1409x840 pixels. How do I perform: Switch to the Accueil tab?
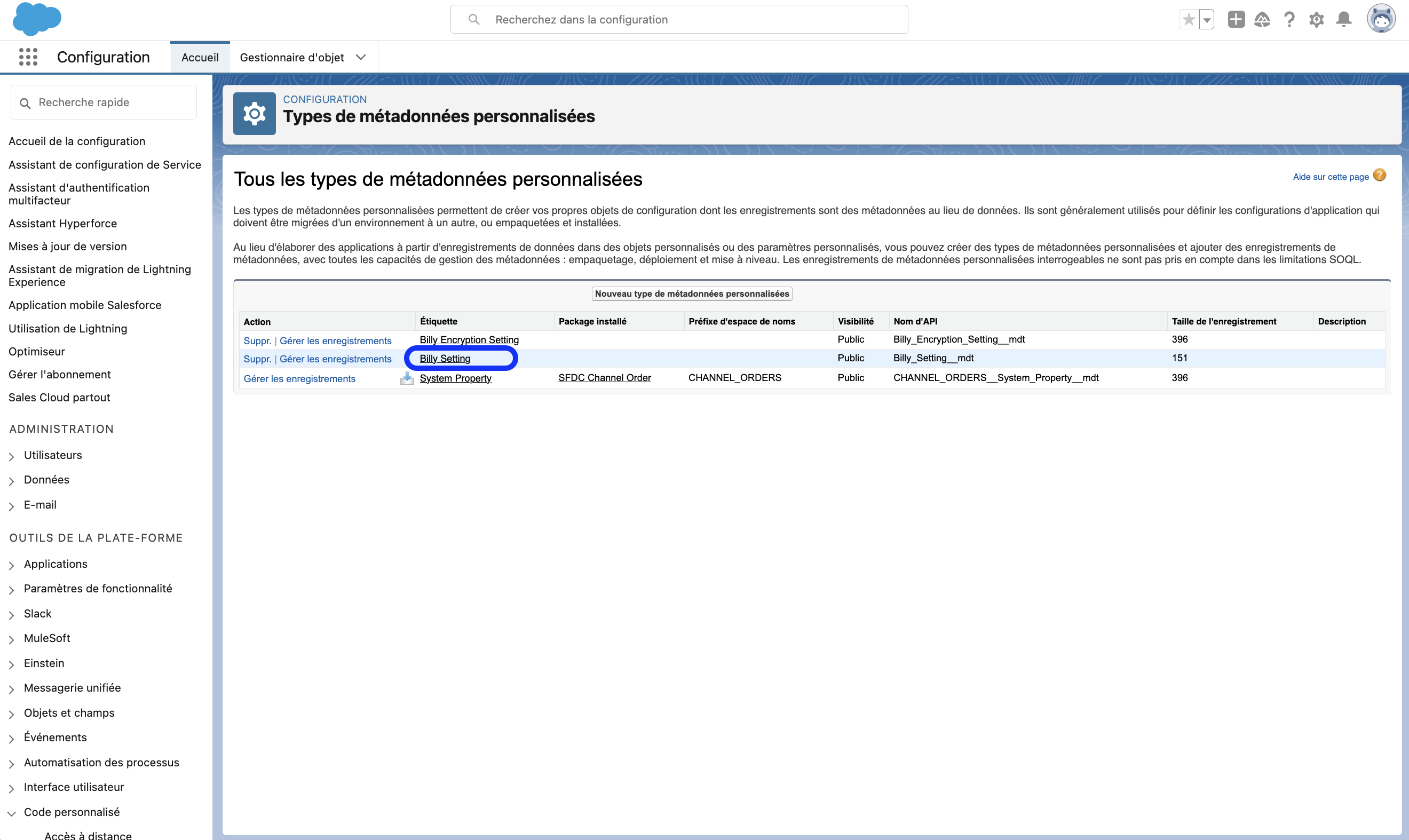point(200,57)
